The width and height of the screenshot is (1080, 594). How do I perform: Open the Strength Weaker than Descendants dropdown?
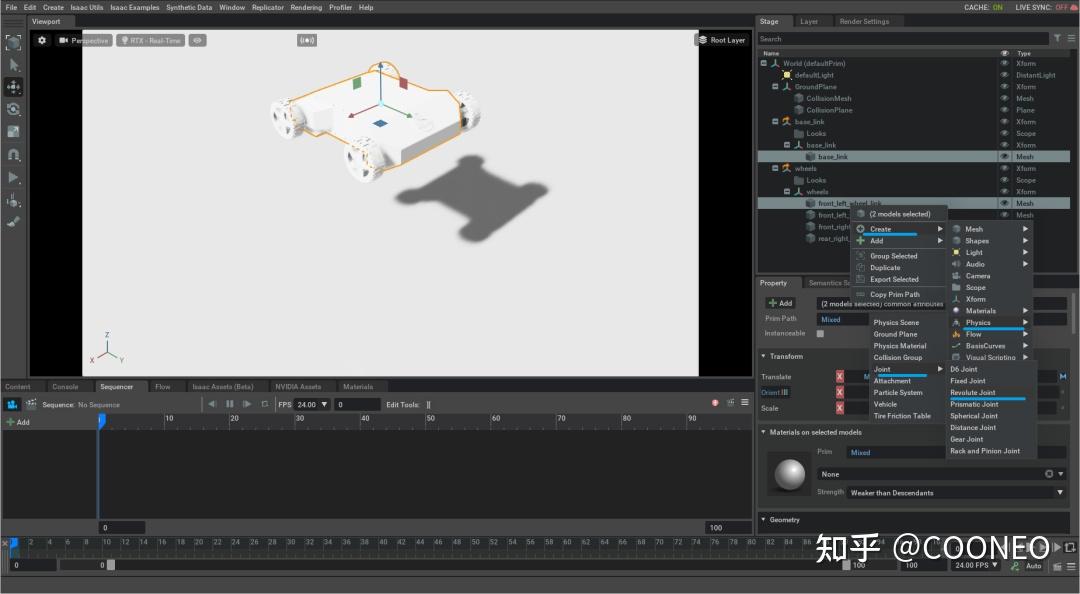tap(957, 492)
